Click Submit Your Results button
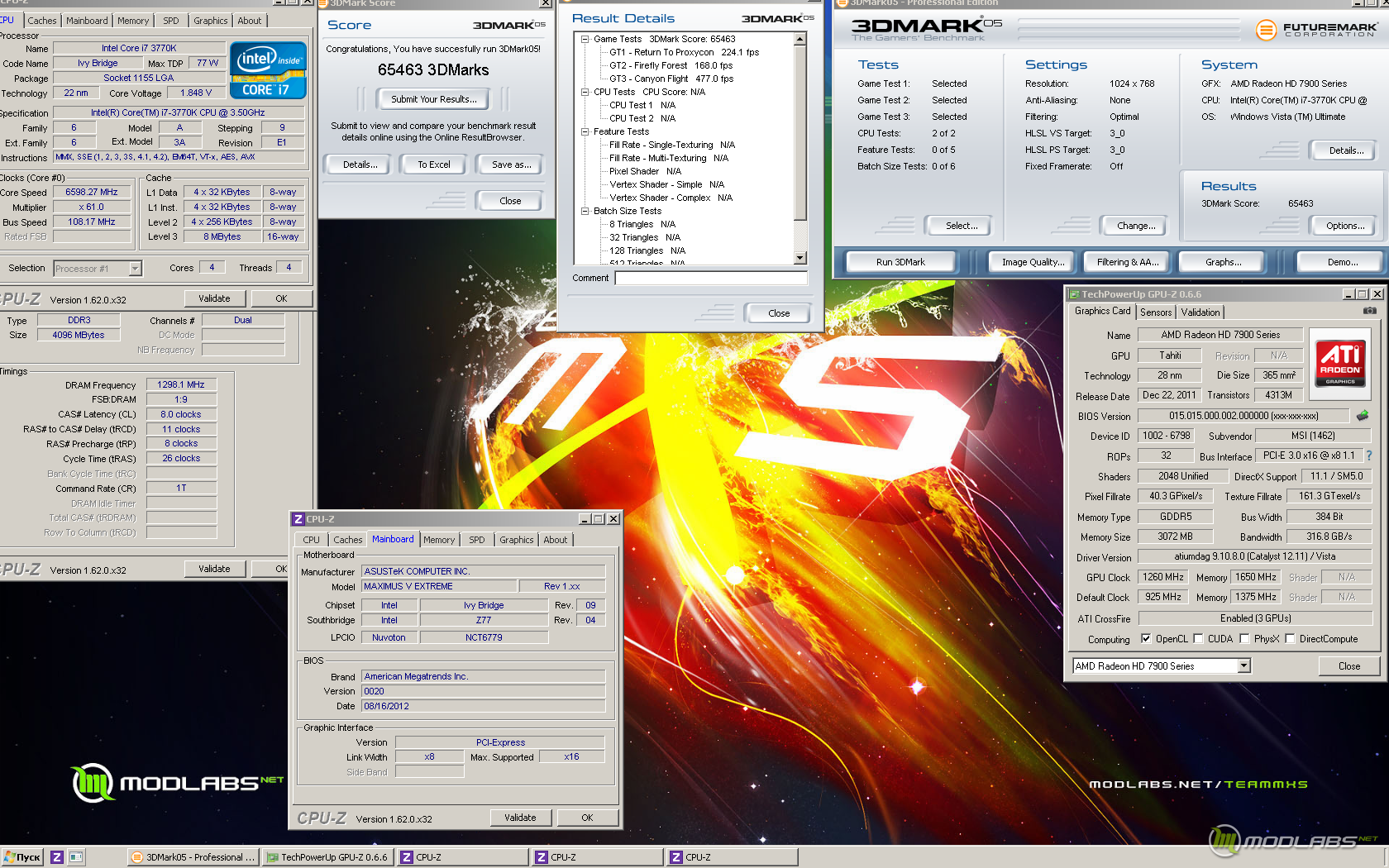 coord(434,99)
